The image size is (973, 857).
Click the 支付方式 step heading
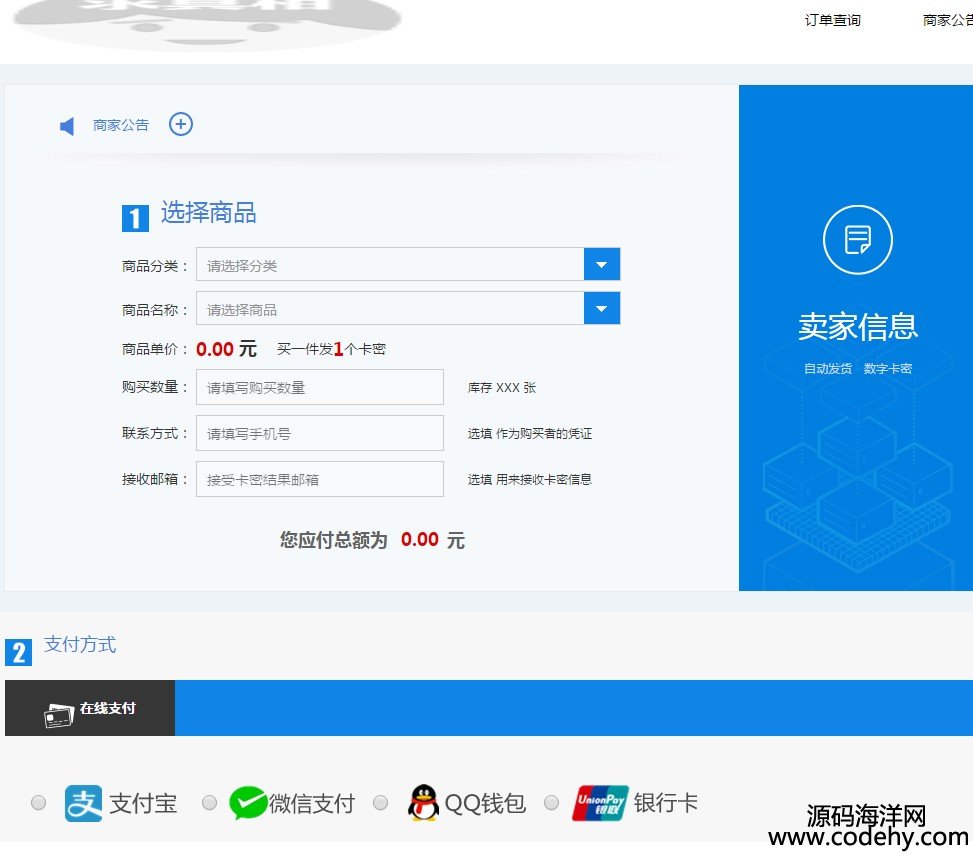point(80,645)
